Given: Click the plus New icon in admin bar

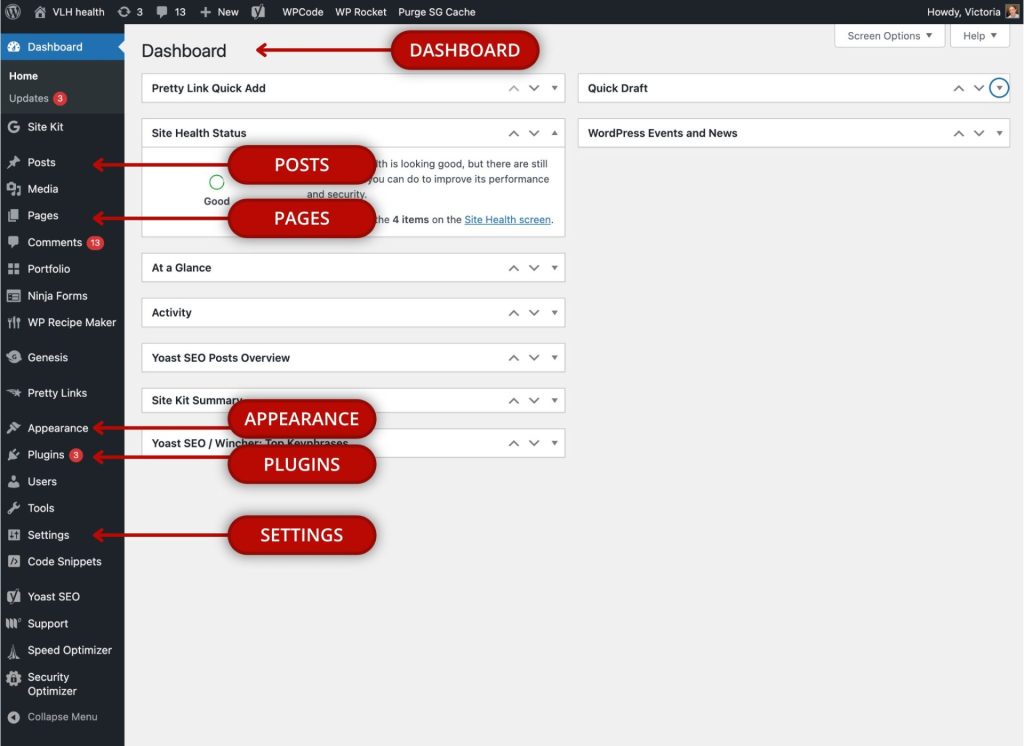Looking at the screenshot, I should tap(205, 12).
